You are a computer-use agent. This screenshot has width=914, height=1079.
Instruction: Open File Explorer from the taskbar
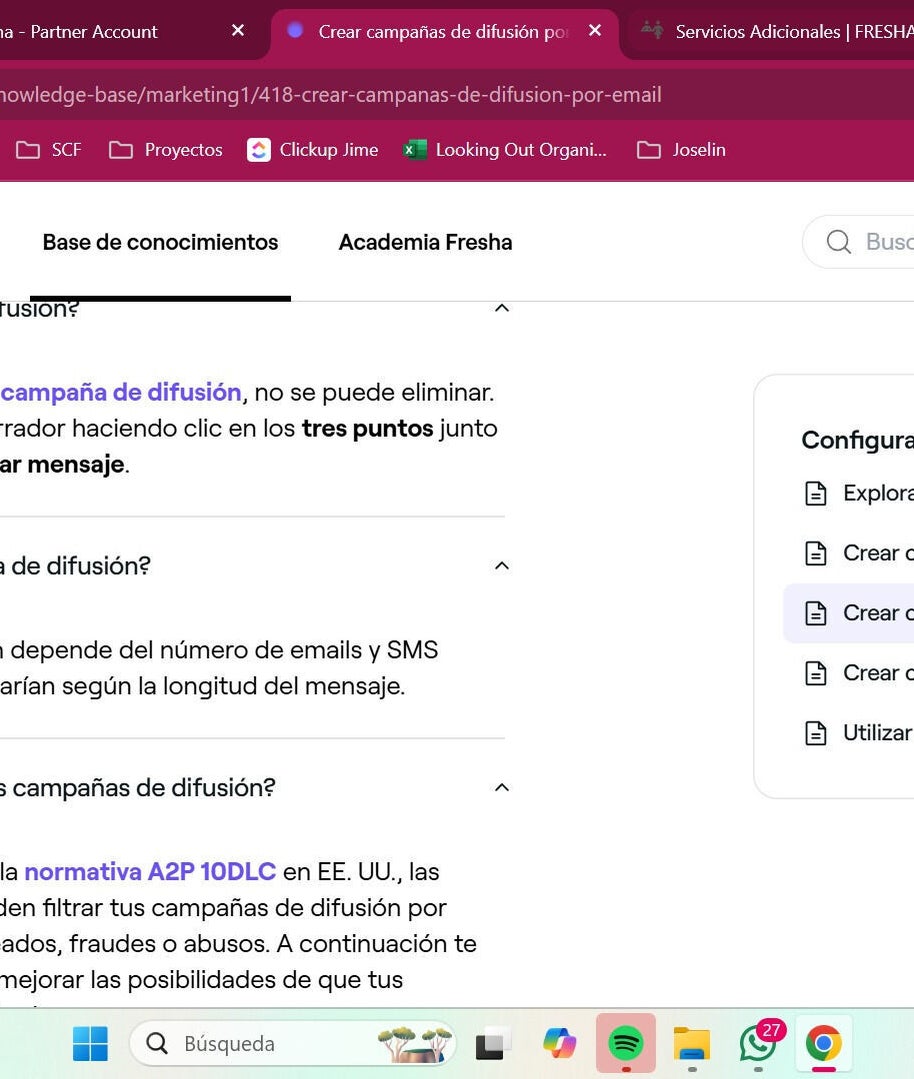tap(691, 1043)
